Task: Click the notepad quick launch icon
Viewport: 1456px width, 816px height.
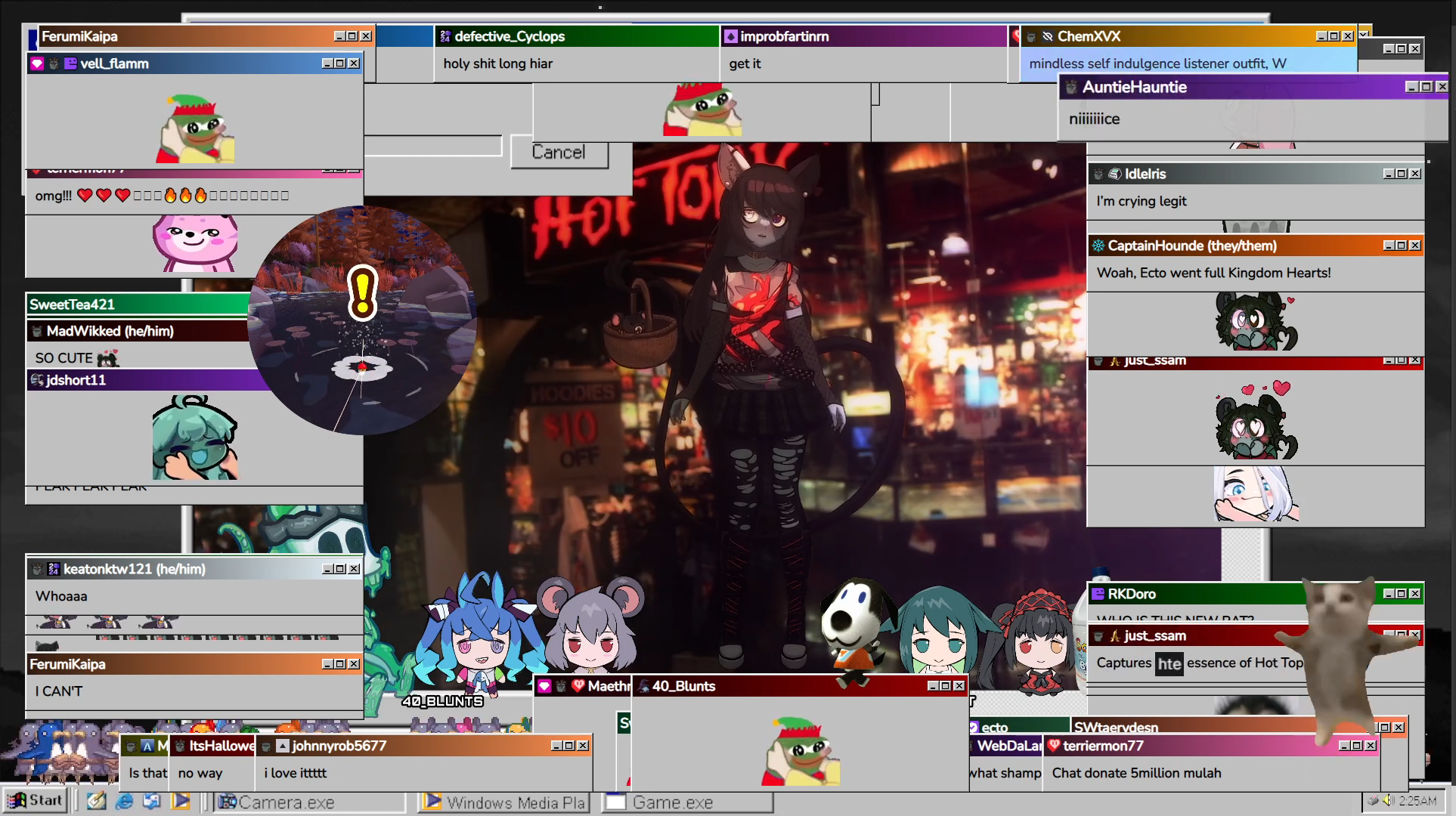Action: click(x=96, y=801)
